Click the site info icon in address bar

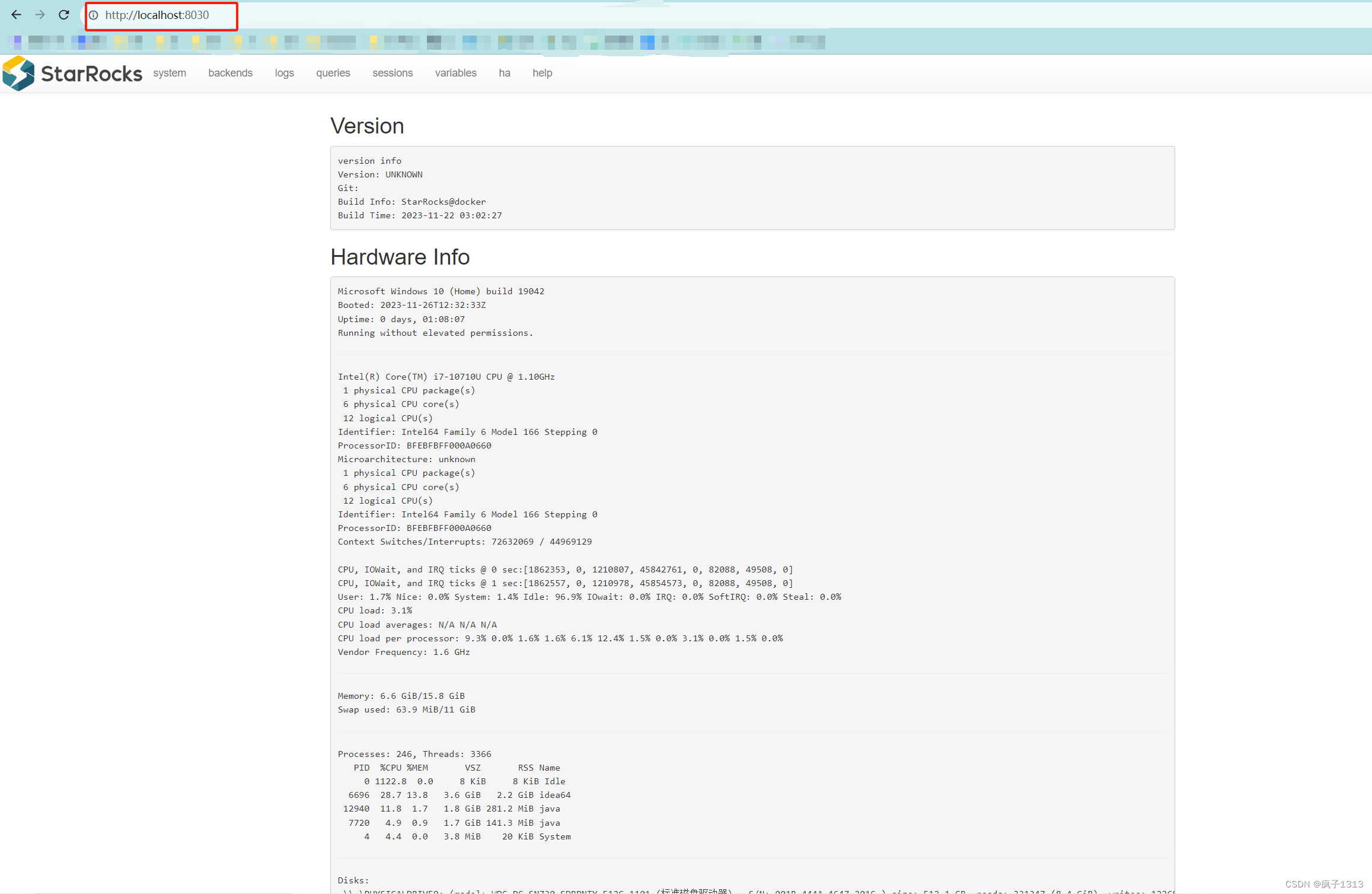[94, 15]
